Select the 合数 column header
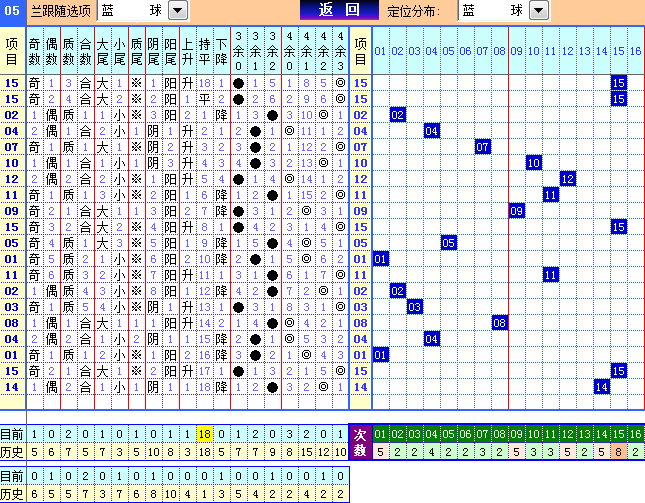The width and height of the screenshot is (645, 503). coord(86,51)
